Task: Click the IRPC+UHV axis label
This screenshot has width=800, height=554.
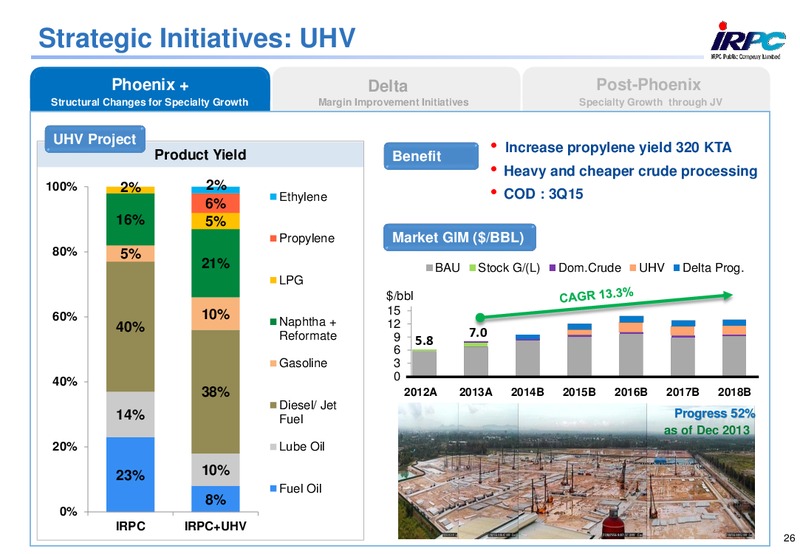Action: coord(215,526)
